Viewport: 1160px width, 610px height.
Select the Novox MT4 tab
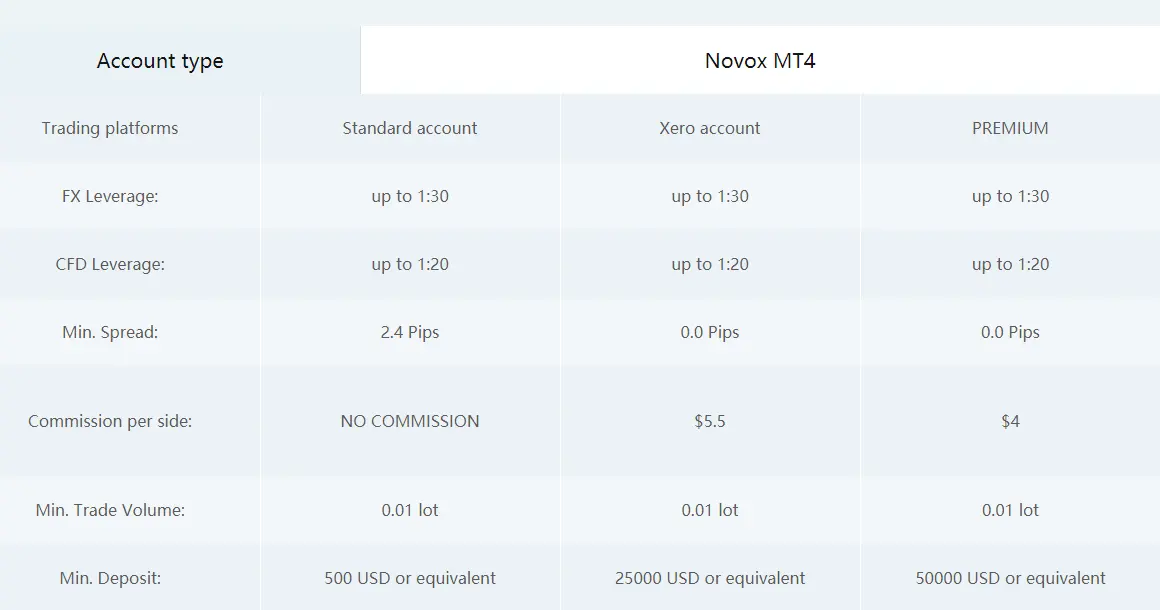coord(760,61)
